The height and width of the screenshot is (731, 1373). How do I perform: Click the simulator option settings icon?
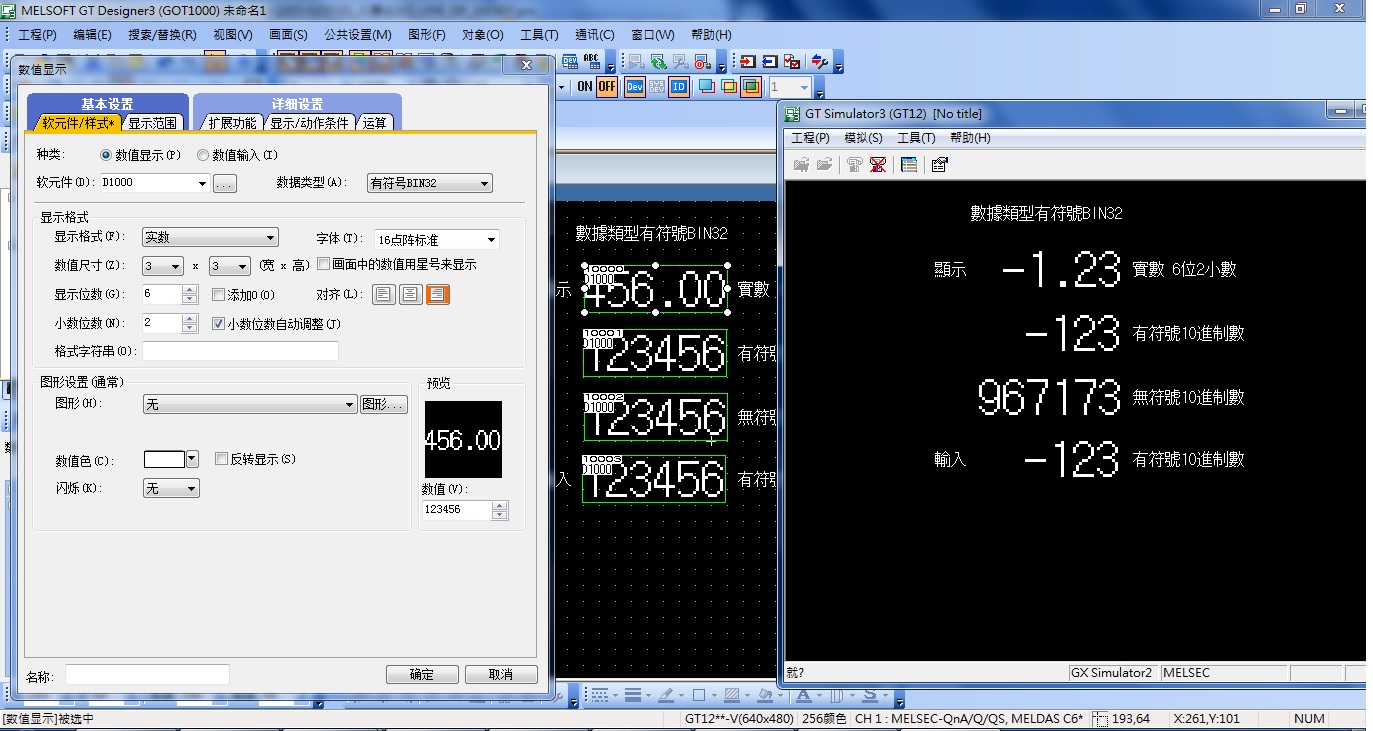tap(939, 165)
